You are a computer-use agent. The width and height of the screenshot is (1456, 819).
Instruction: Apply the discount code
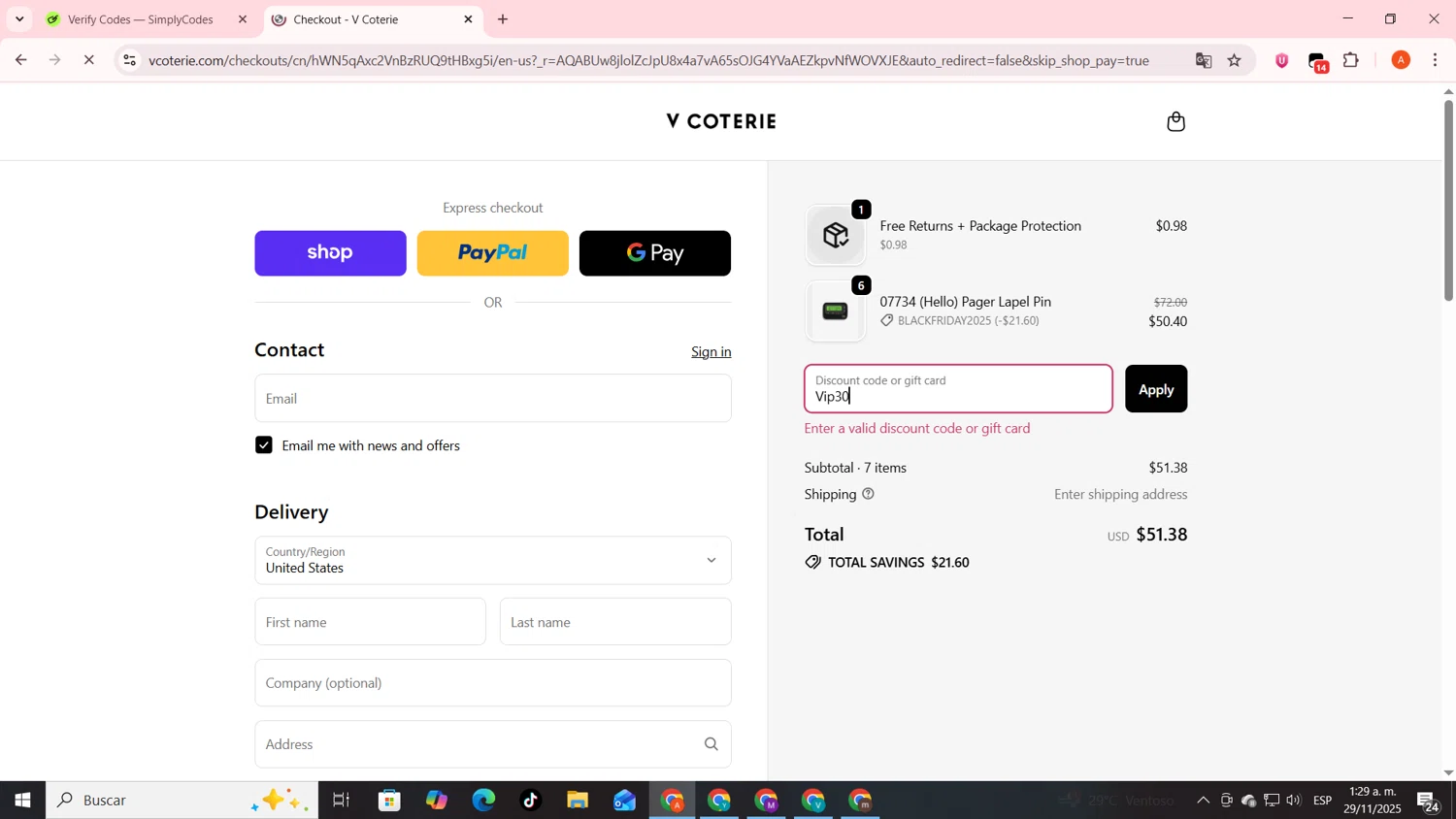[x=1156, y=389]
